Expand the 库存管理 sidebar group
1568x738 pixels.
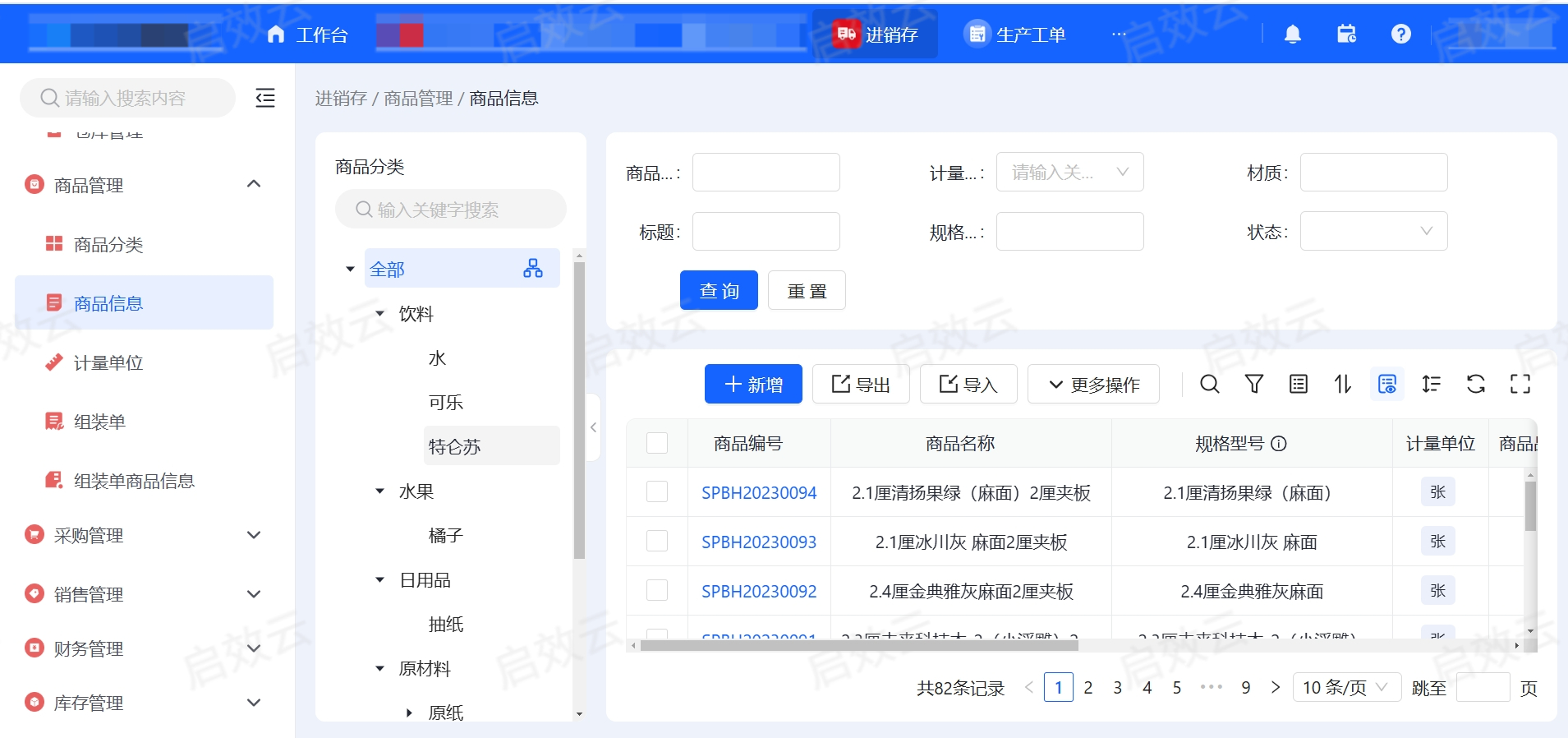254,703
